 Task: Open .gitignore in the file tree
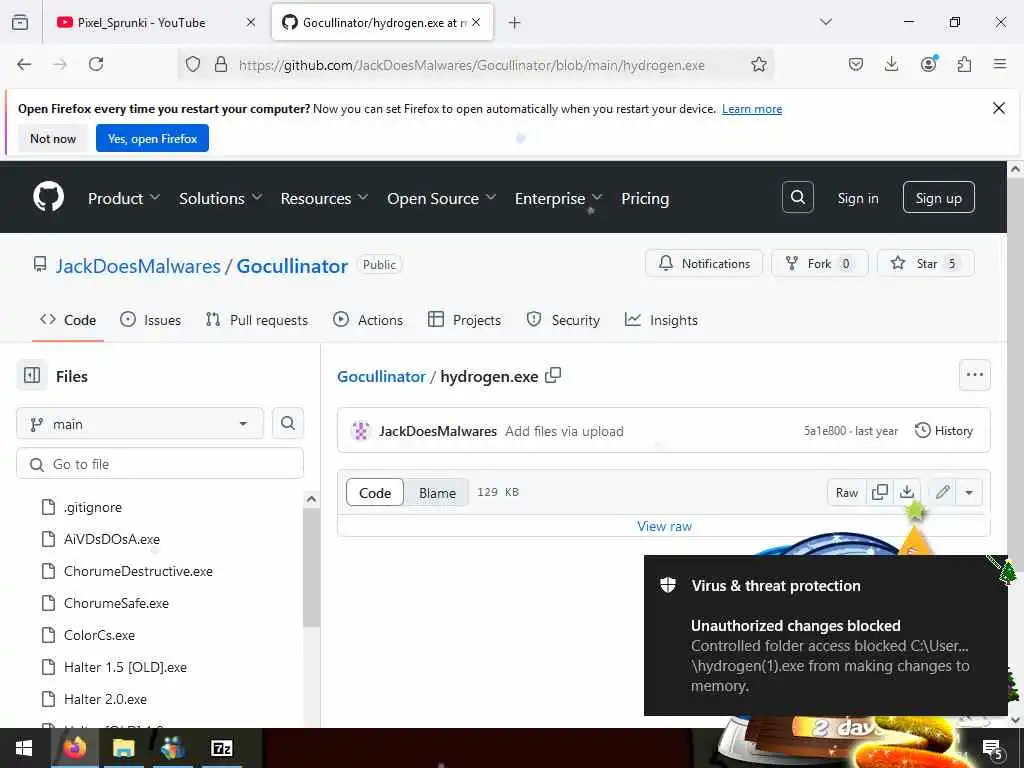click(x=93, y=507)
